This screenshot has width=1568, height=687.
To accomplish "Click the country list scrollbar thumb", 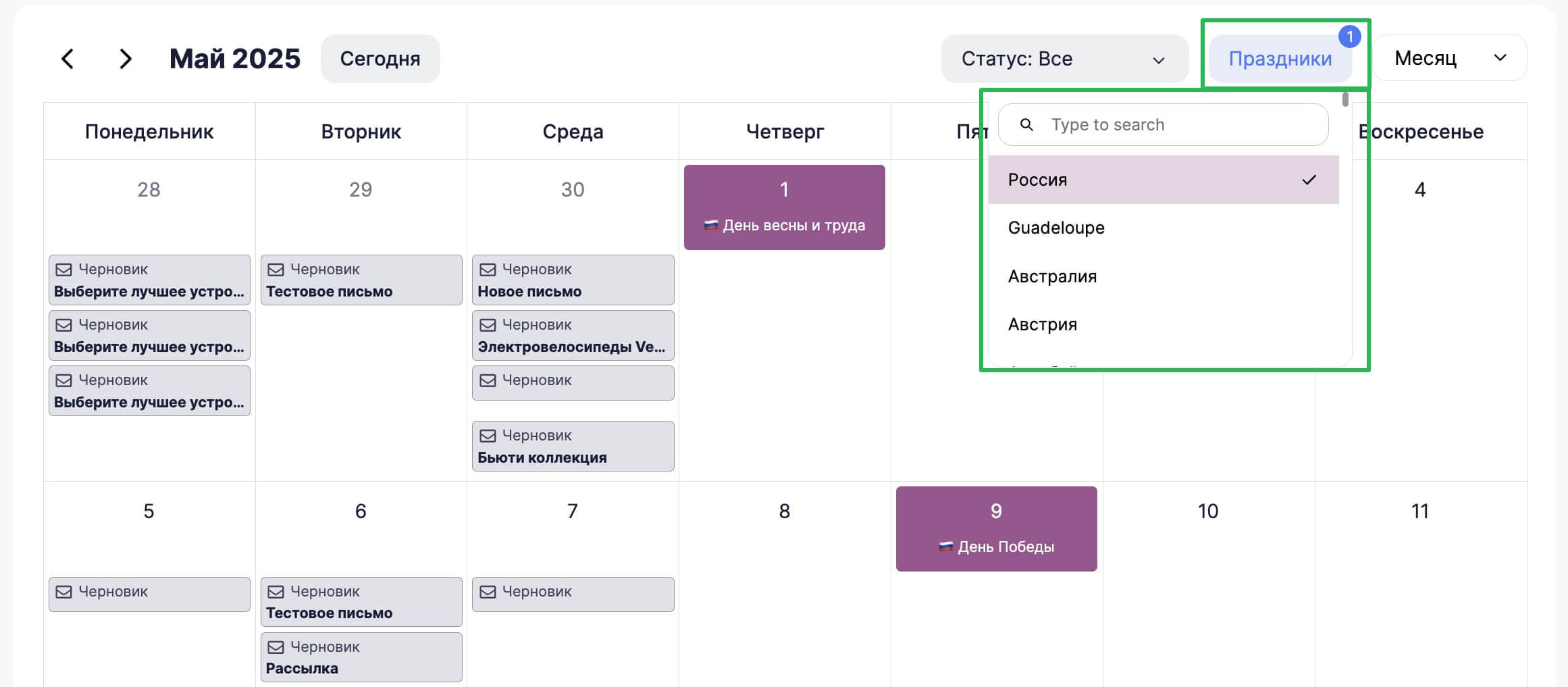I will 1345,99.
